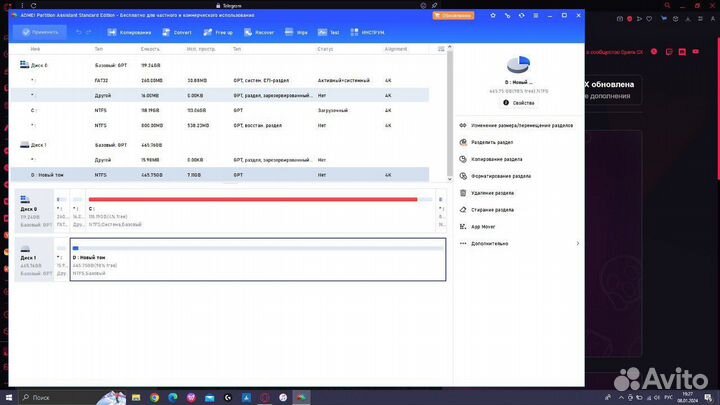Viewport: 720px width, 405px height.
Task: Click the Redo arrow in toolbar
Action: [89, 32]
